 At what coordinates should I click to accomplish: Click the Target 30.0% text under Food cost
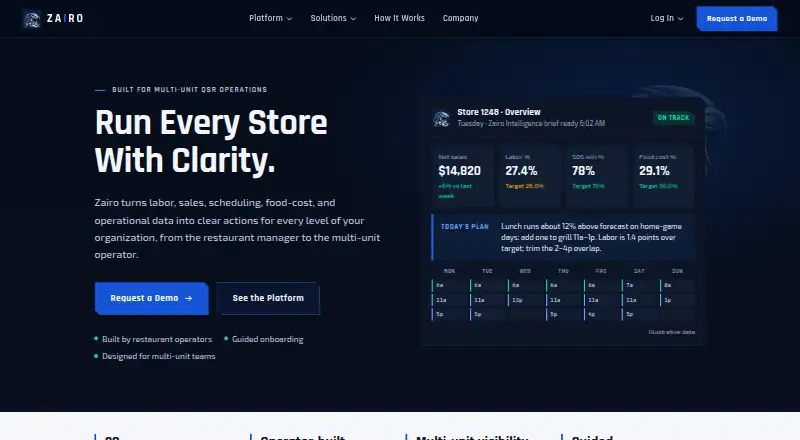658,186
